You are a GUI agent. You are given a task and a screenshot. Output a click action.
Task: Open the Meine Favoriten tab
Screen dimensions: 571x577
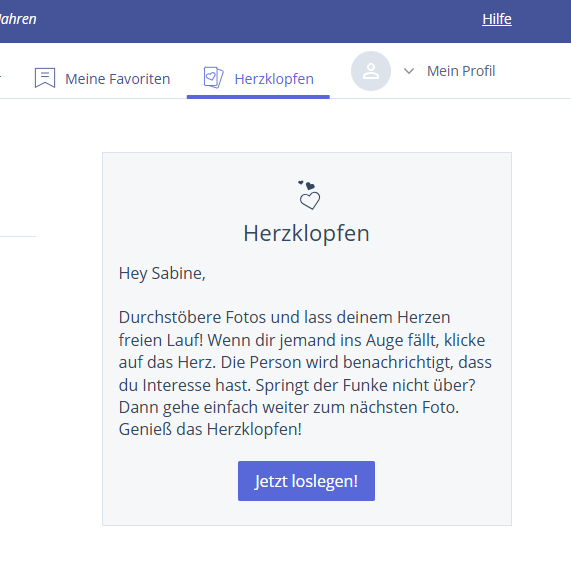tap(102, 78)
